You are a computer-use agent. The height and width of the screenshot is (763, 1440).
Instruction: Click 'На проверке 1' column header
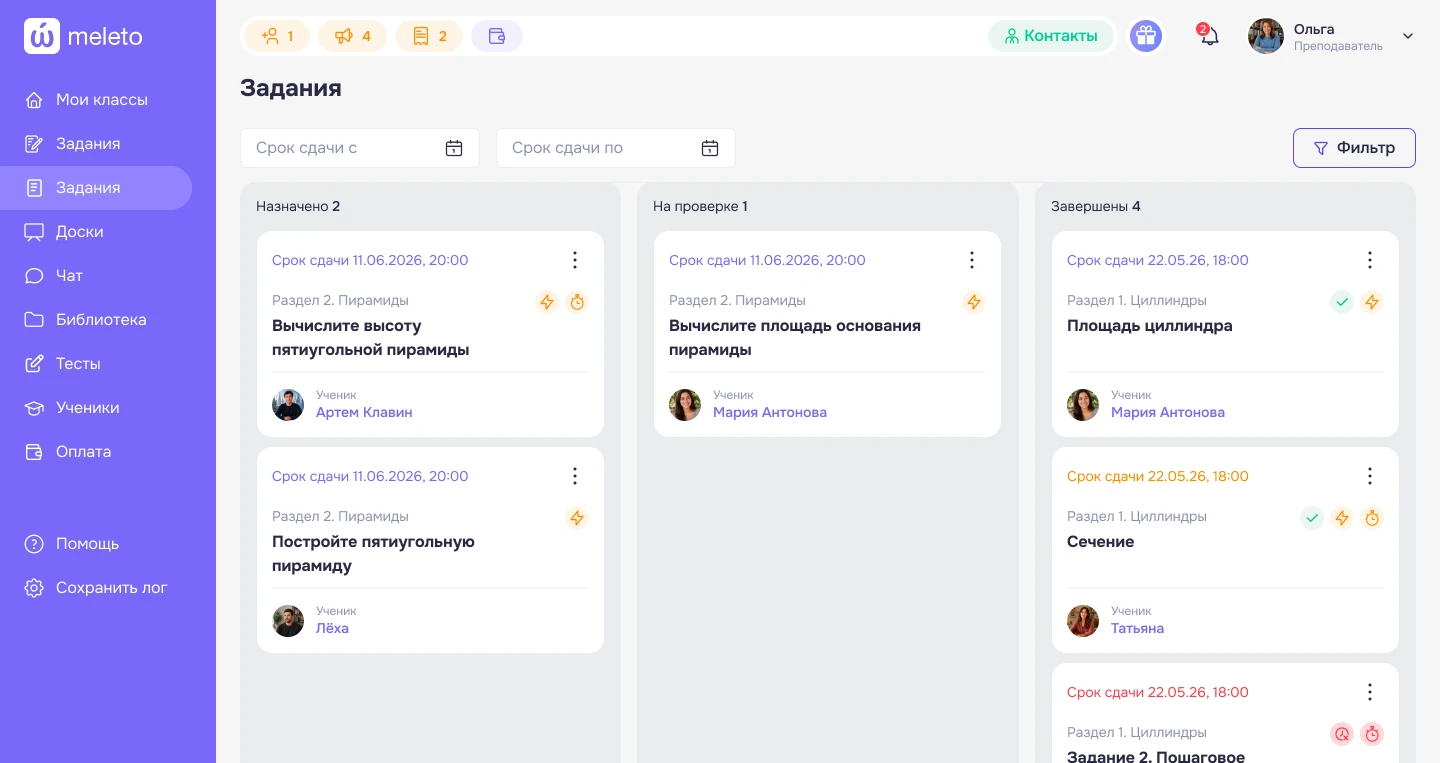point(700,206)
